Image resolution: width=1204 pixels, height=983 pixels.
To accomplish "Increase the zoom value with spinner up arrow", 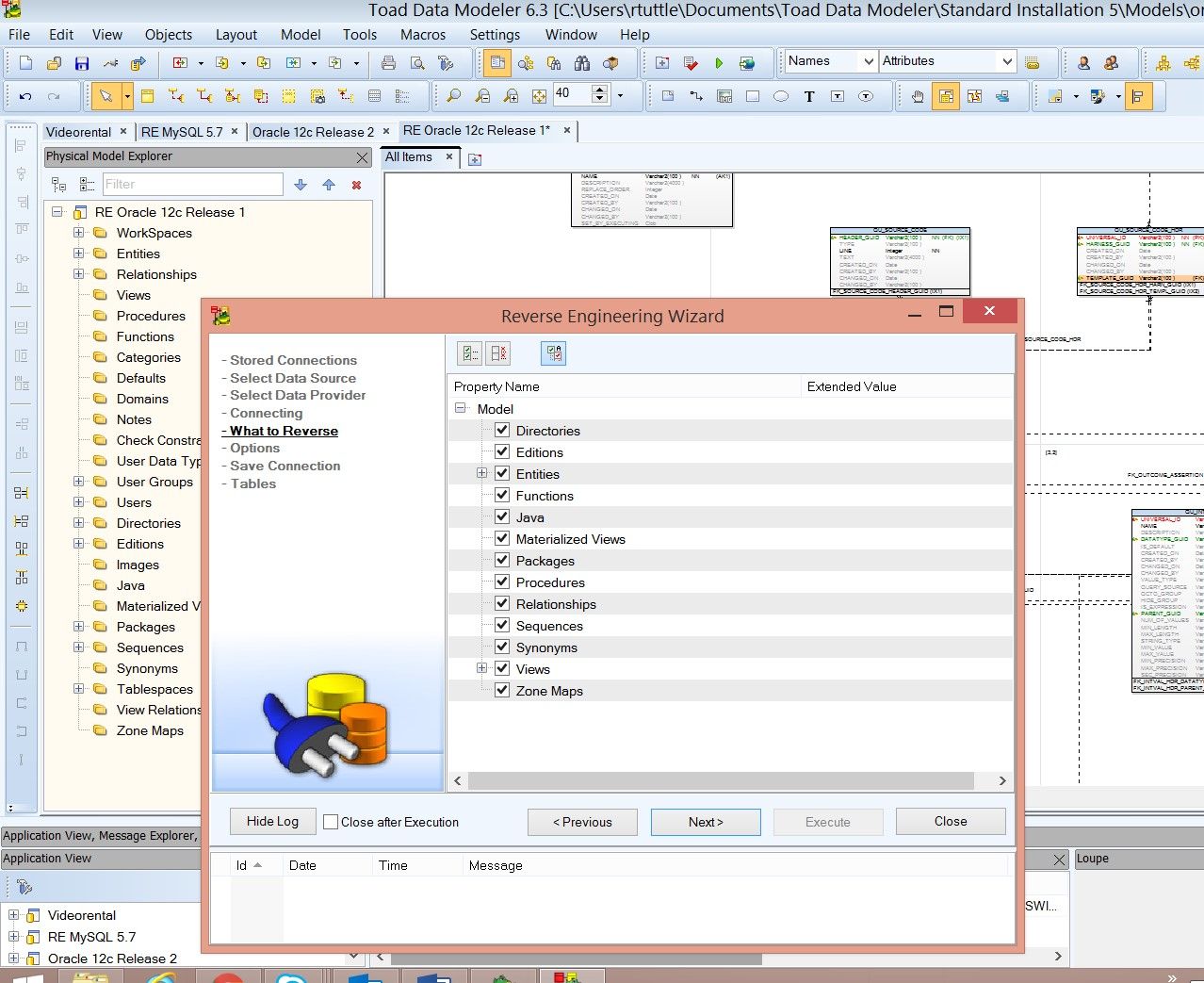I will (600, 90).
